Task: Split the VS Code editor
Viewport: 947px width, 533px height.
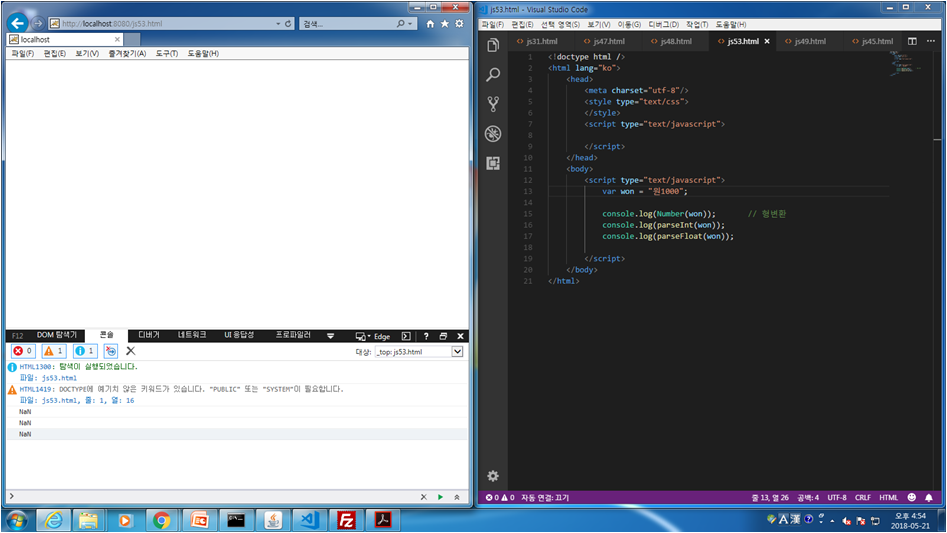Action: tap(912, 41)
